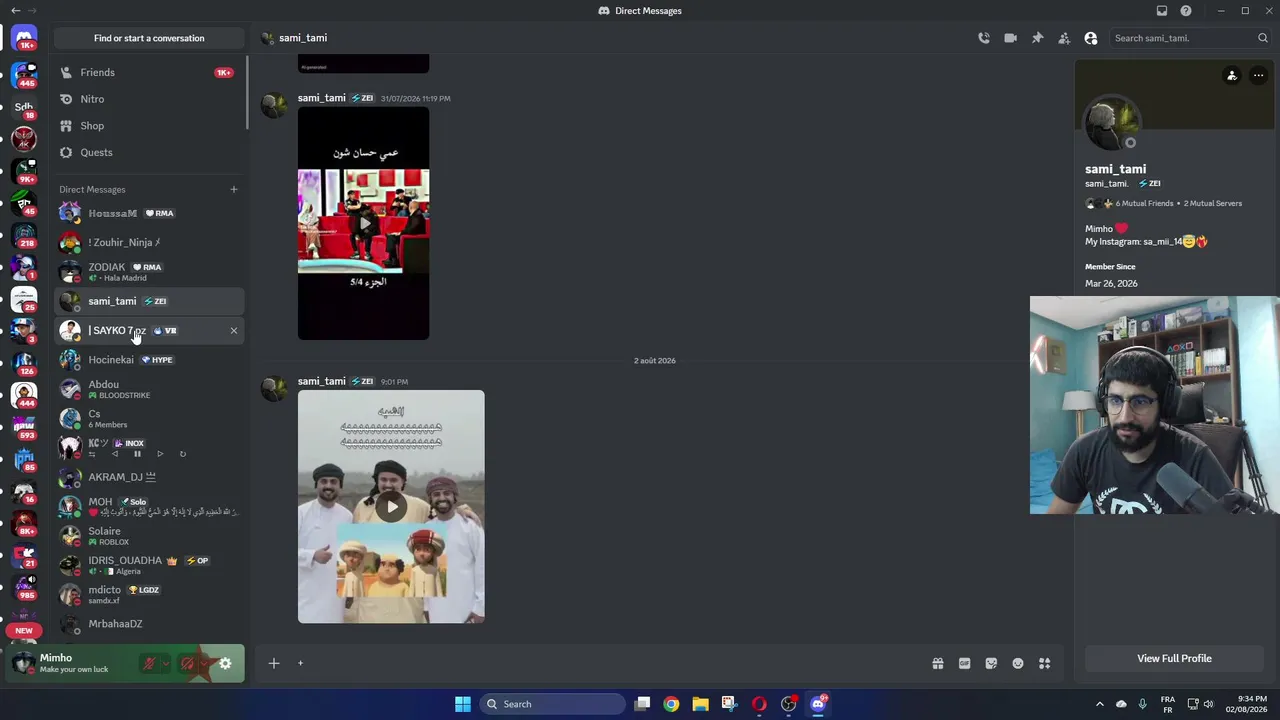
Task: Send a gift with the gift icon
Action: point(938,663)
